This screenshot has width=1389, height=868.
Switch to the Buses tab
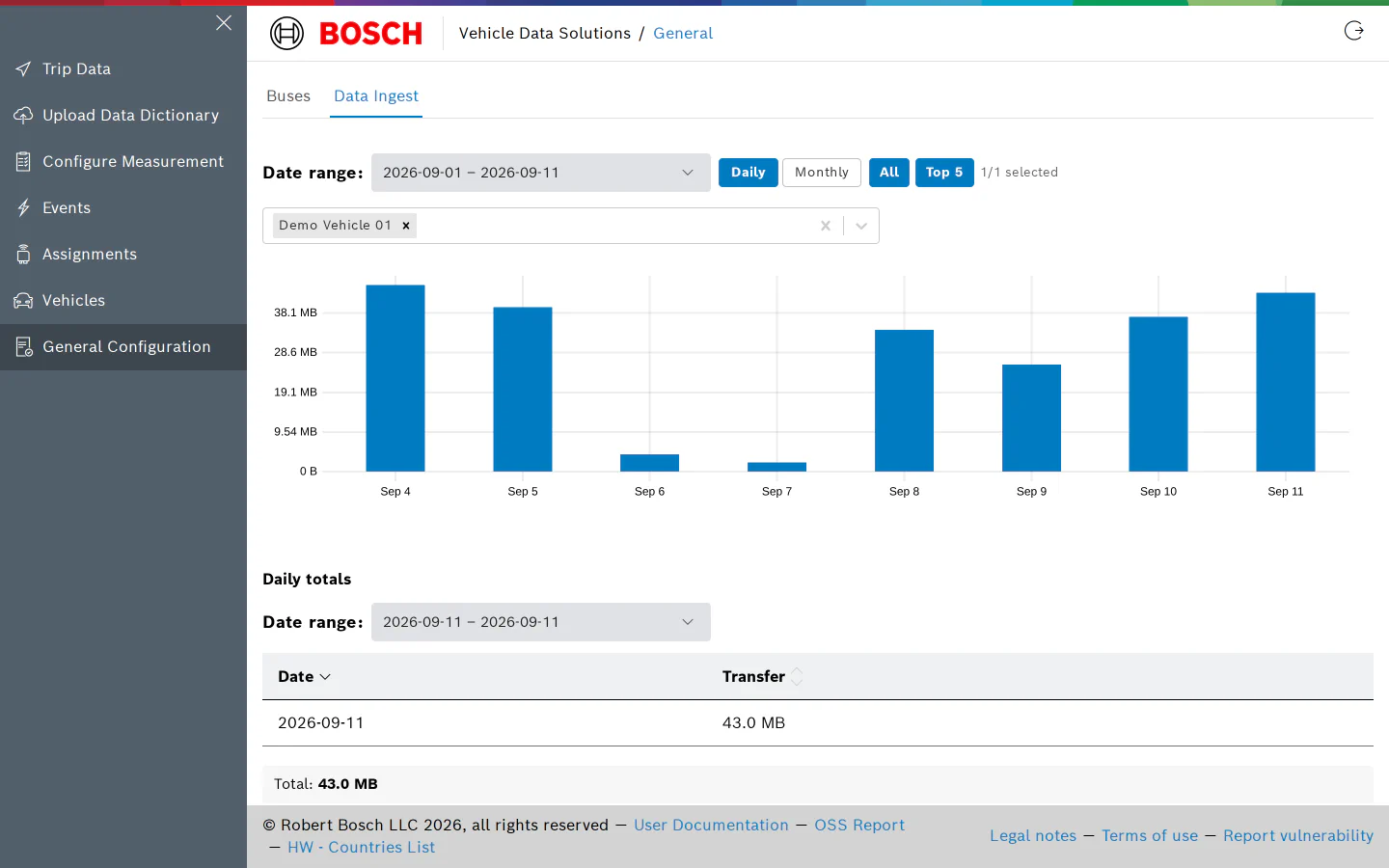(288, 96)
